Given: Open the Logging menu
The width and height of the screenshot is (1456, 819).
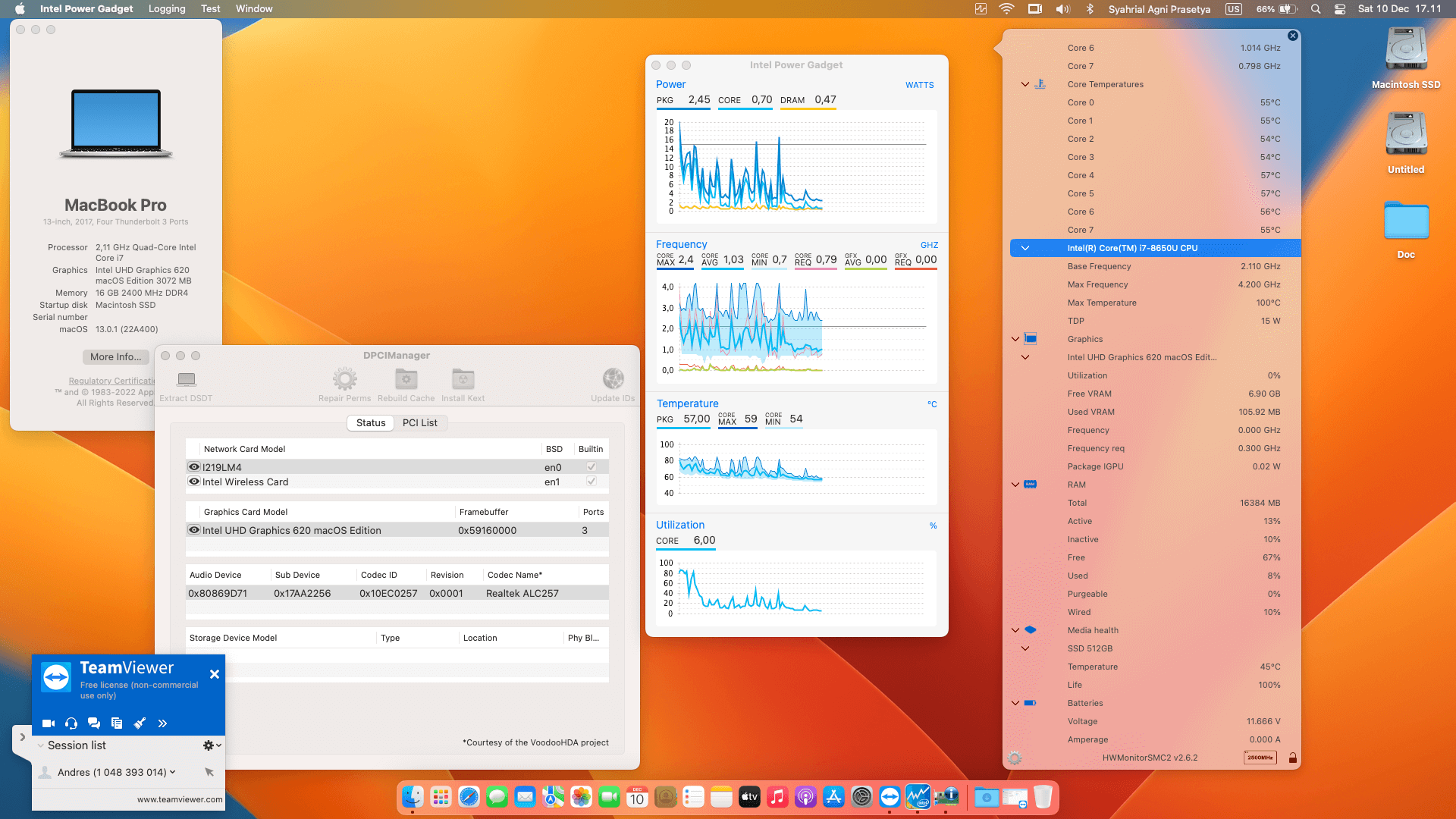Looking at the screenshot, I should [167, 9].
